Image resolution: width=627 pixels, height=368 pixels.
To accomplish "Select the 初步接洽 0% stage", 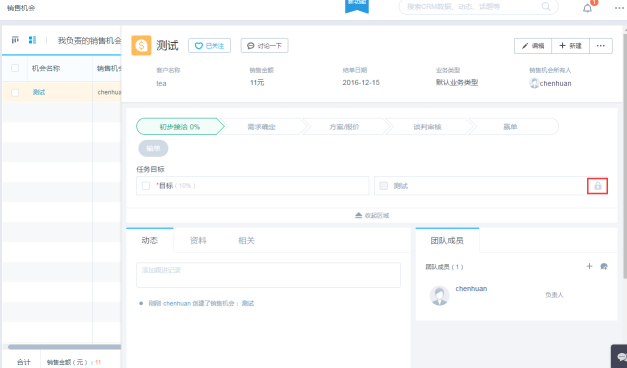I will click(x=180, y=127).
